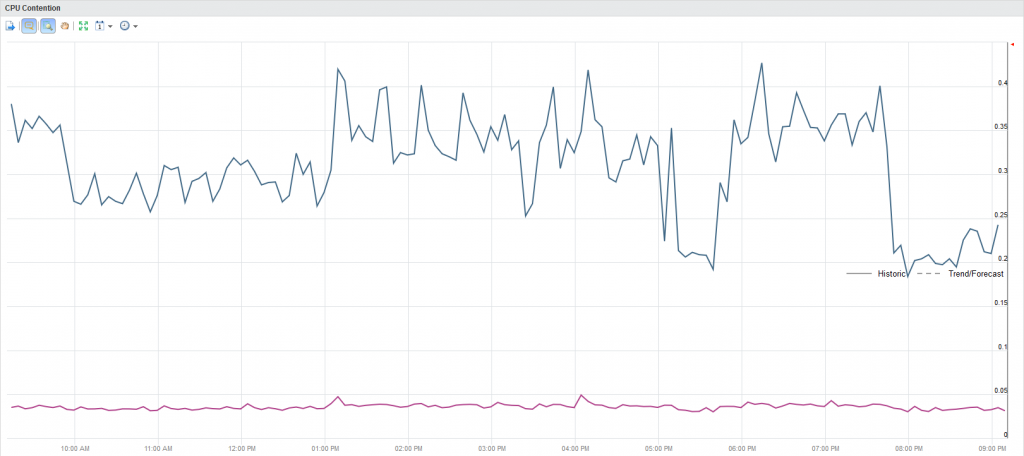The width and height of the screenshot is (1024, 456).
Task: Click the 10:00 AM time axis label
Action: (x=75, y=447)
